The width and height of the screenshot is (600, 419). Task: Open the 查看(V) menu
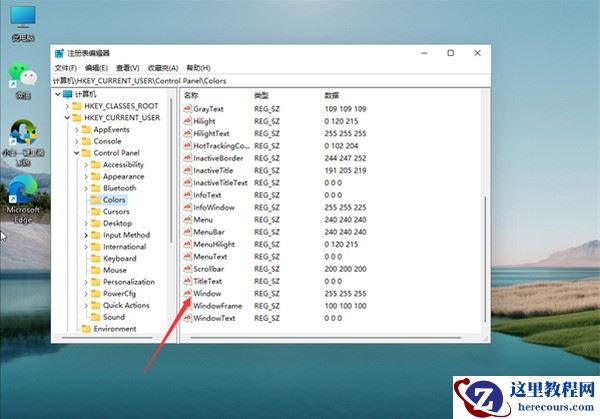pos(128,68)
